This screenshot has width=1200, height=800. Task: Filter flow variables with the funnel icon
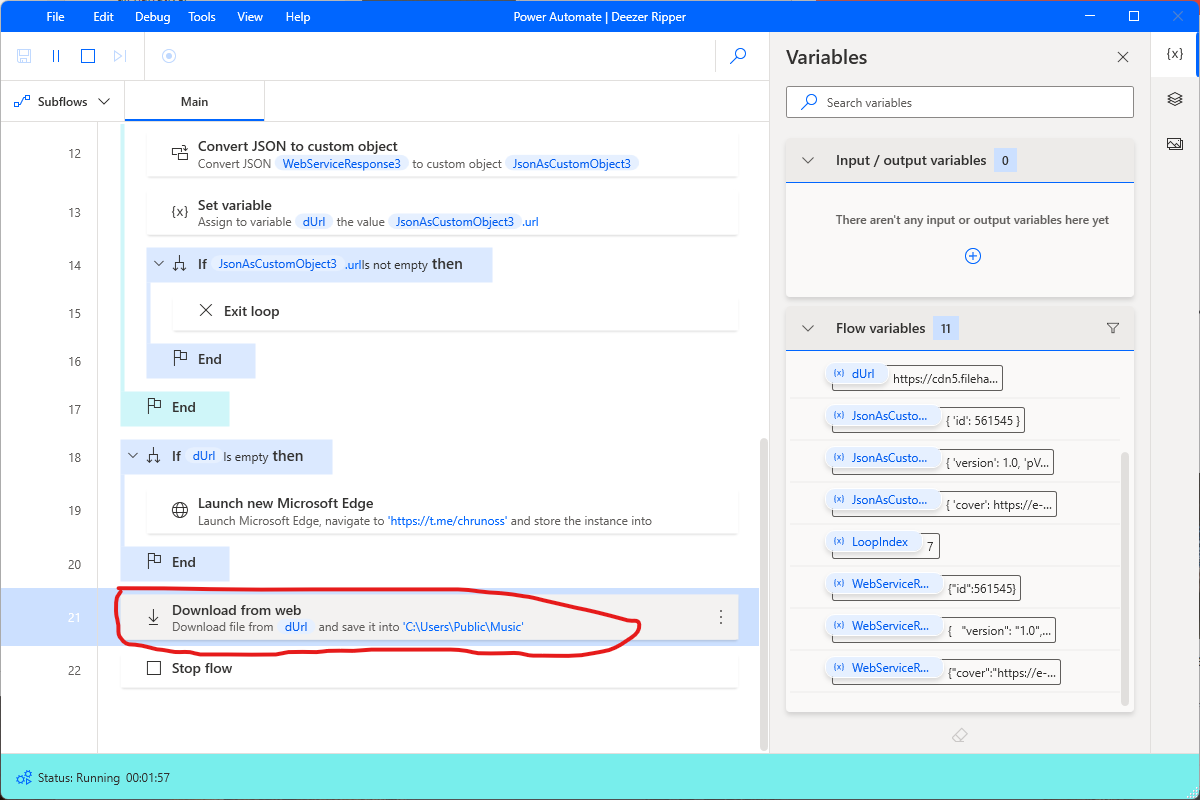(x=1112, y=327)
